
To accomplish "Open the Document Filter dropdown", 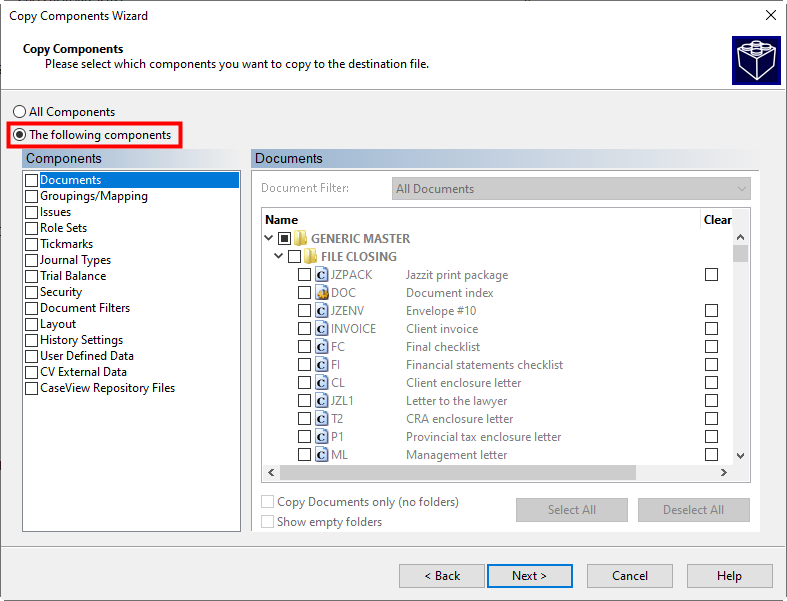I will coord(571,189).
